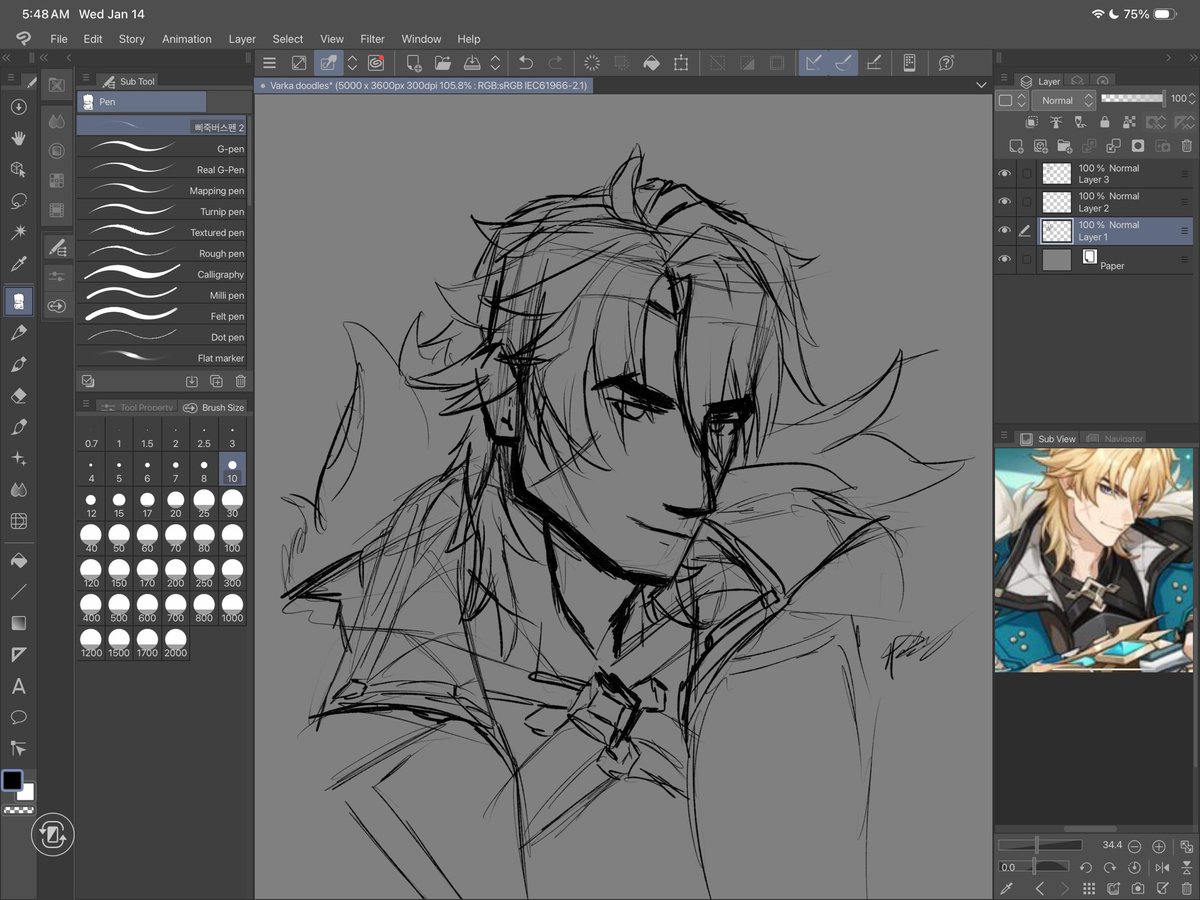Select the Eyedropper tool in left toolbar

coord(18,264)
